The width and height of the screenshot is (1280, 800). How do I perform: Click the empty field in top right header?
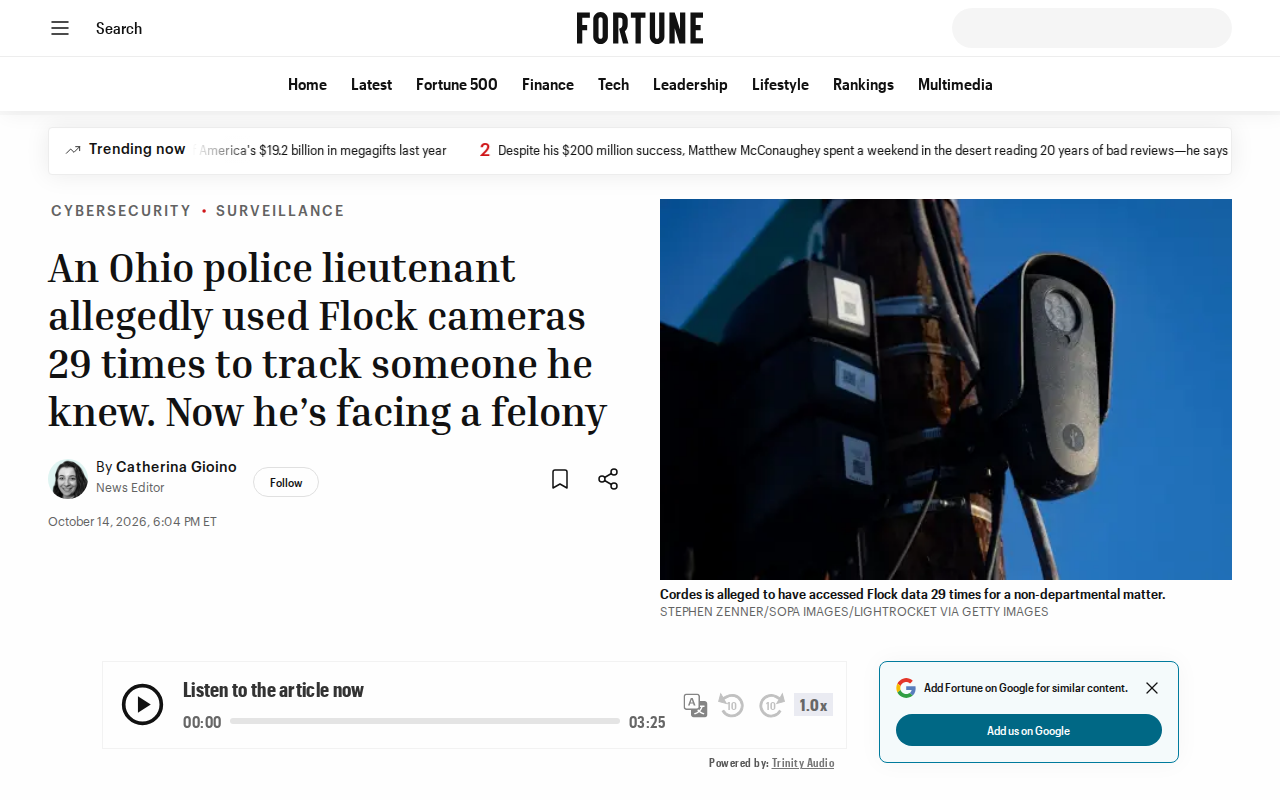click(x=1092, y=28)
